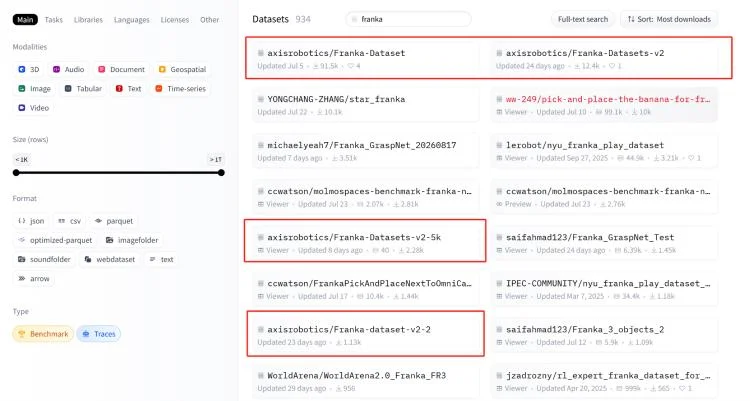Screen dimensions: 750x401
Task: Open IPEC-COMMUNITY/nyu_franka_play_dataset
Action: click(604, 289)
